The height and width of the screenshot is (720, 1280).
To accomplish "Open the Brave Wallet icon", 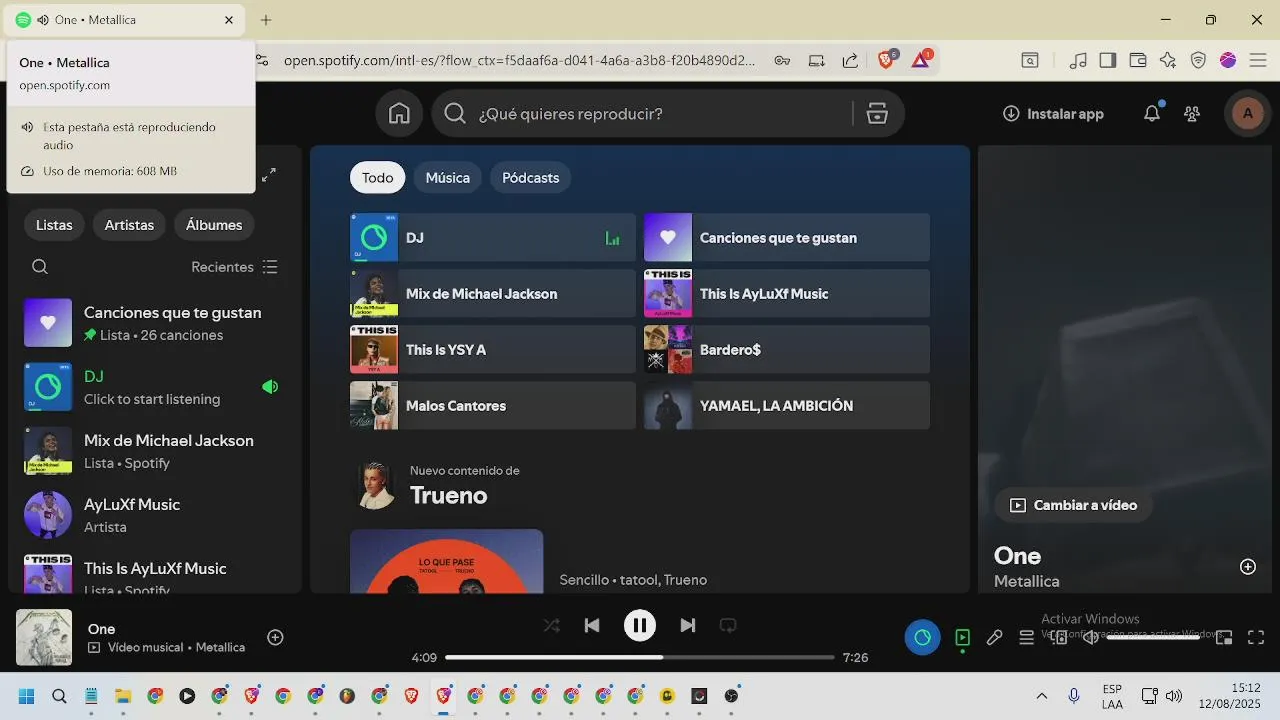I will point(1137,60).
